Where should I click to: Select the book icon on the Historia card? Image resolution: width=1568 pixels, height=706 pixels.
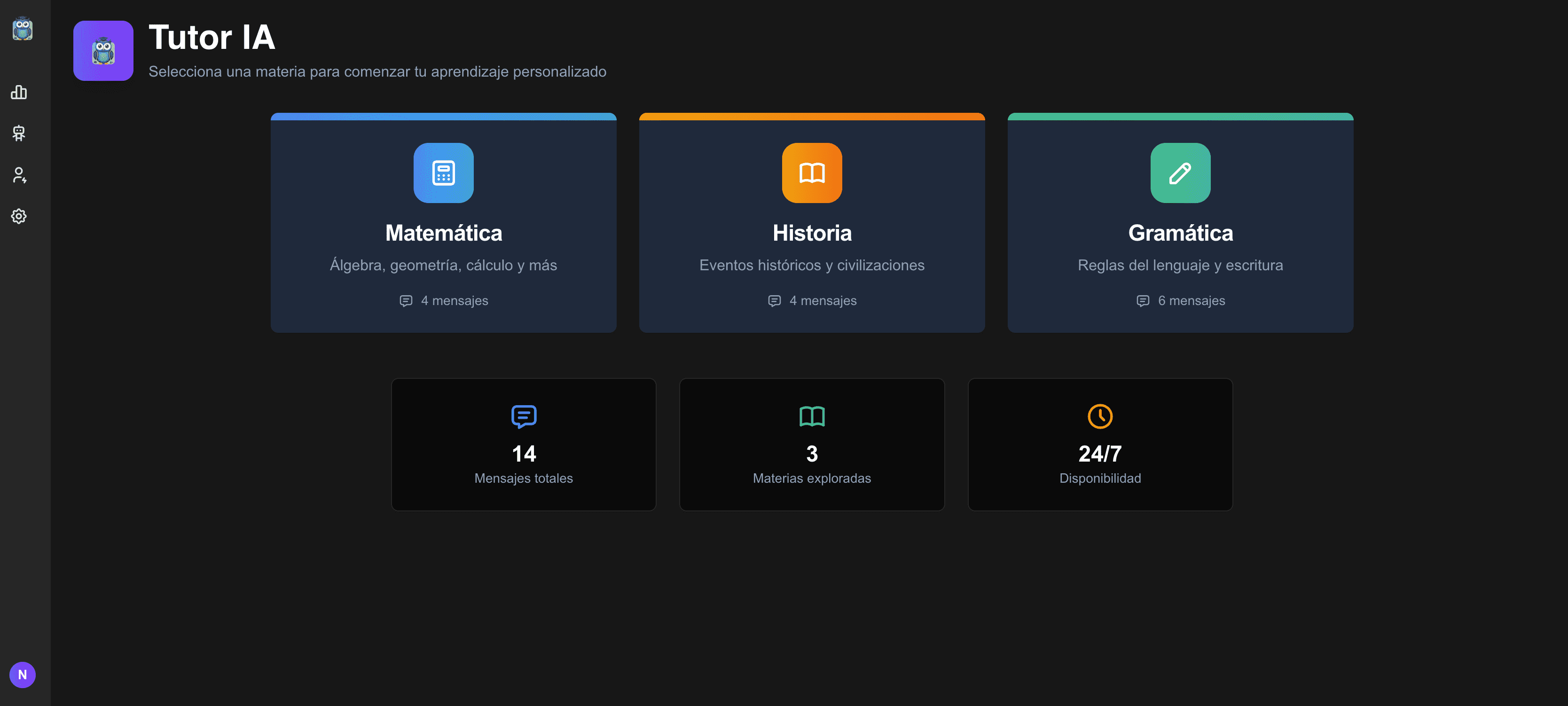(812, 173)
